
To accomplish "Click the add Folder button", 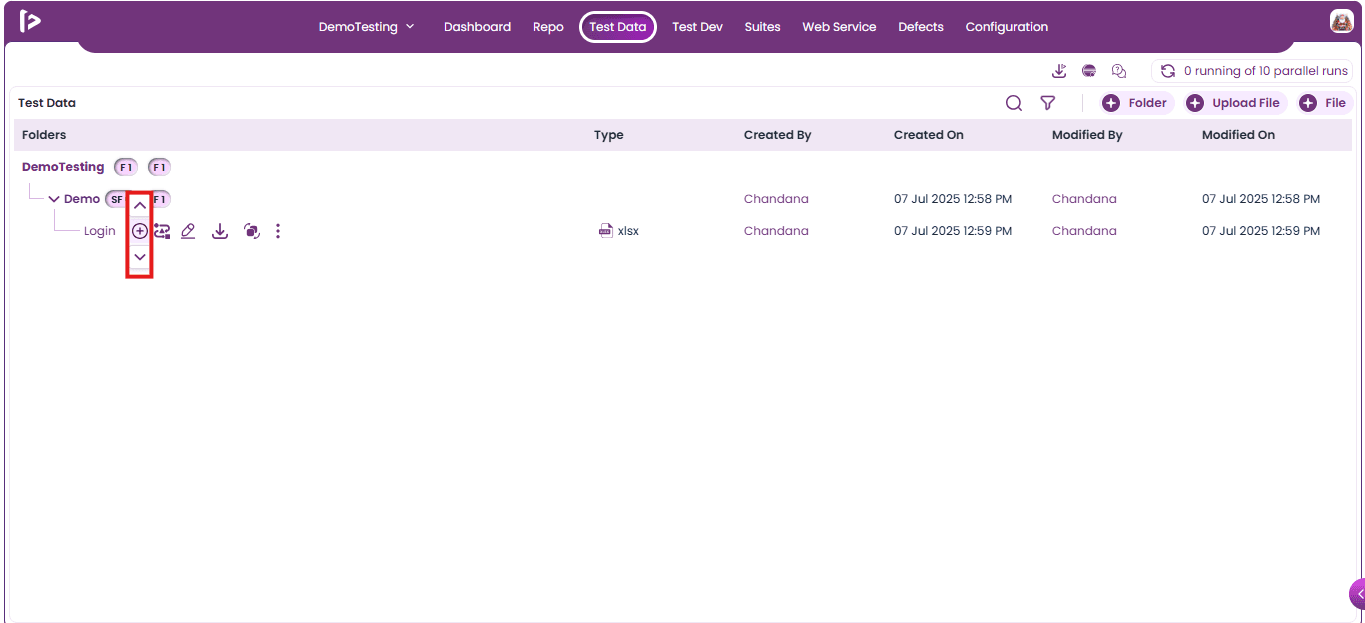I will 1135,103.
